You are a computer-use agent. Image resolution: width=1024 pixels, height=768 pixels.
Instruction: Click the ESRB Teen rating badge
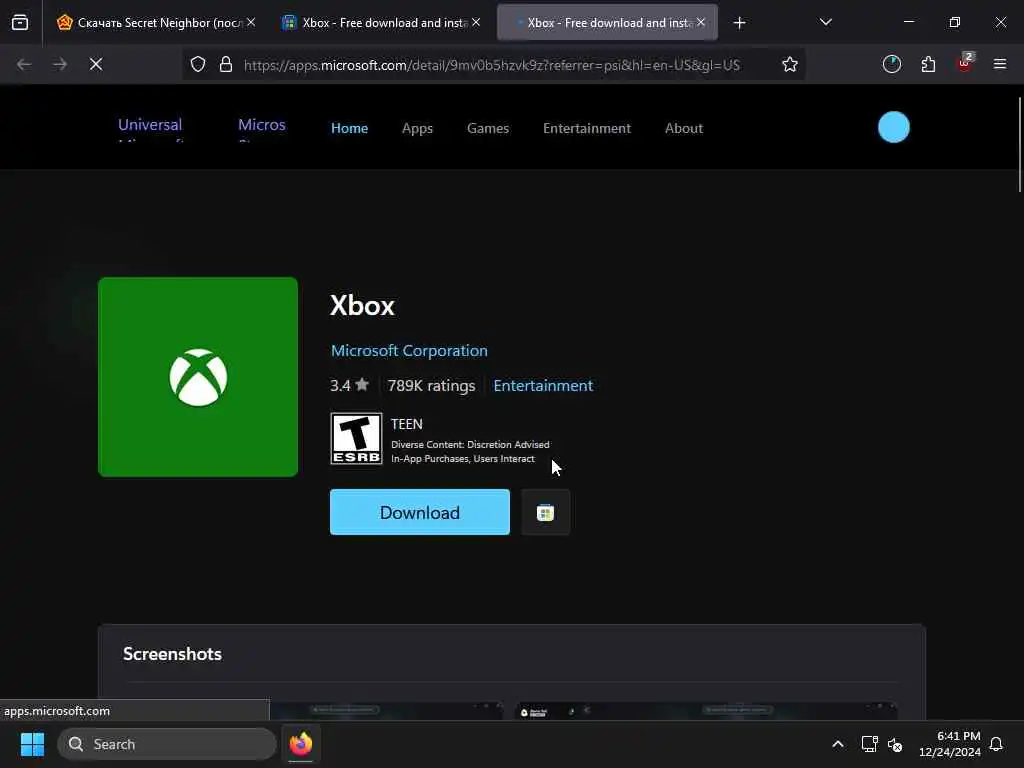click(356, 438)
